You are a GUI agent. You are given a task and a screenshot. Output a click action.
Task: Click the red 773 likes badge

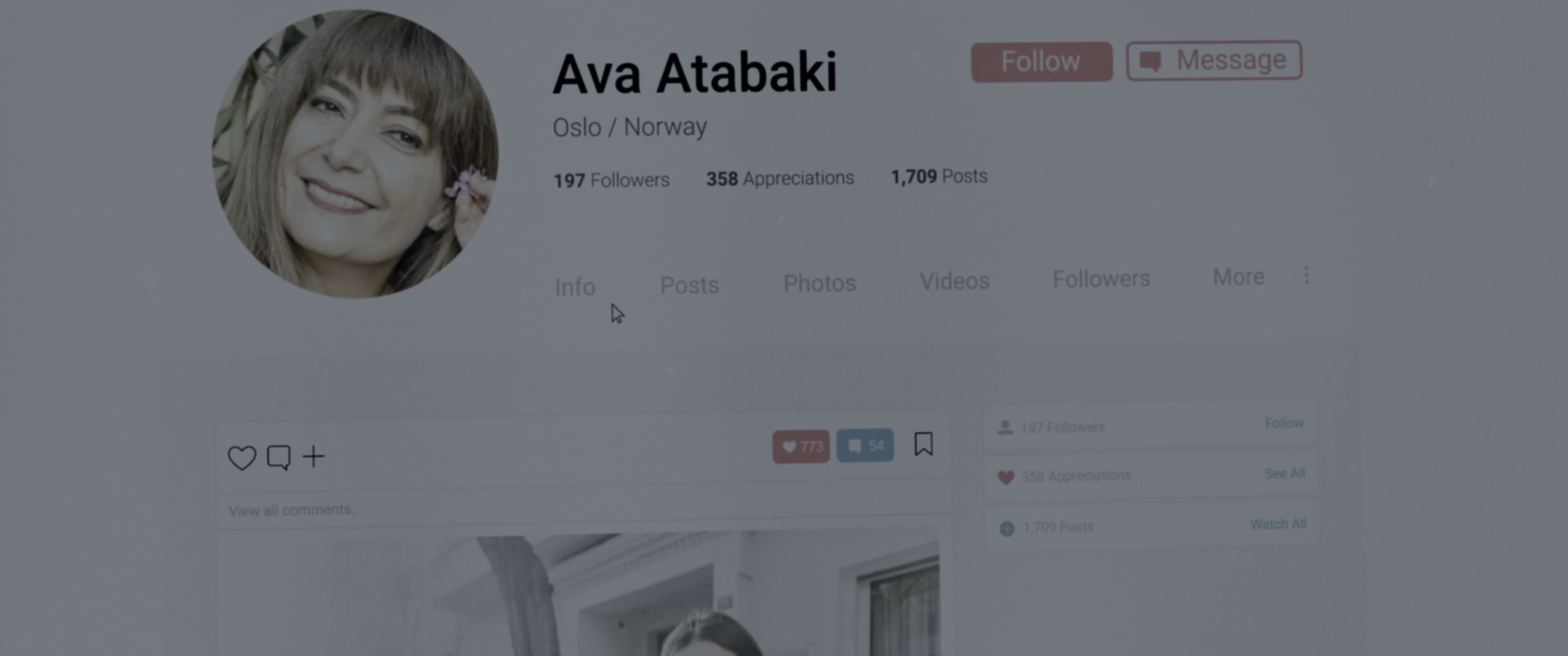(801, 447)
